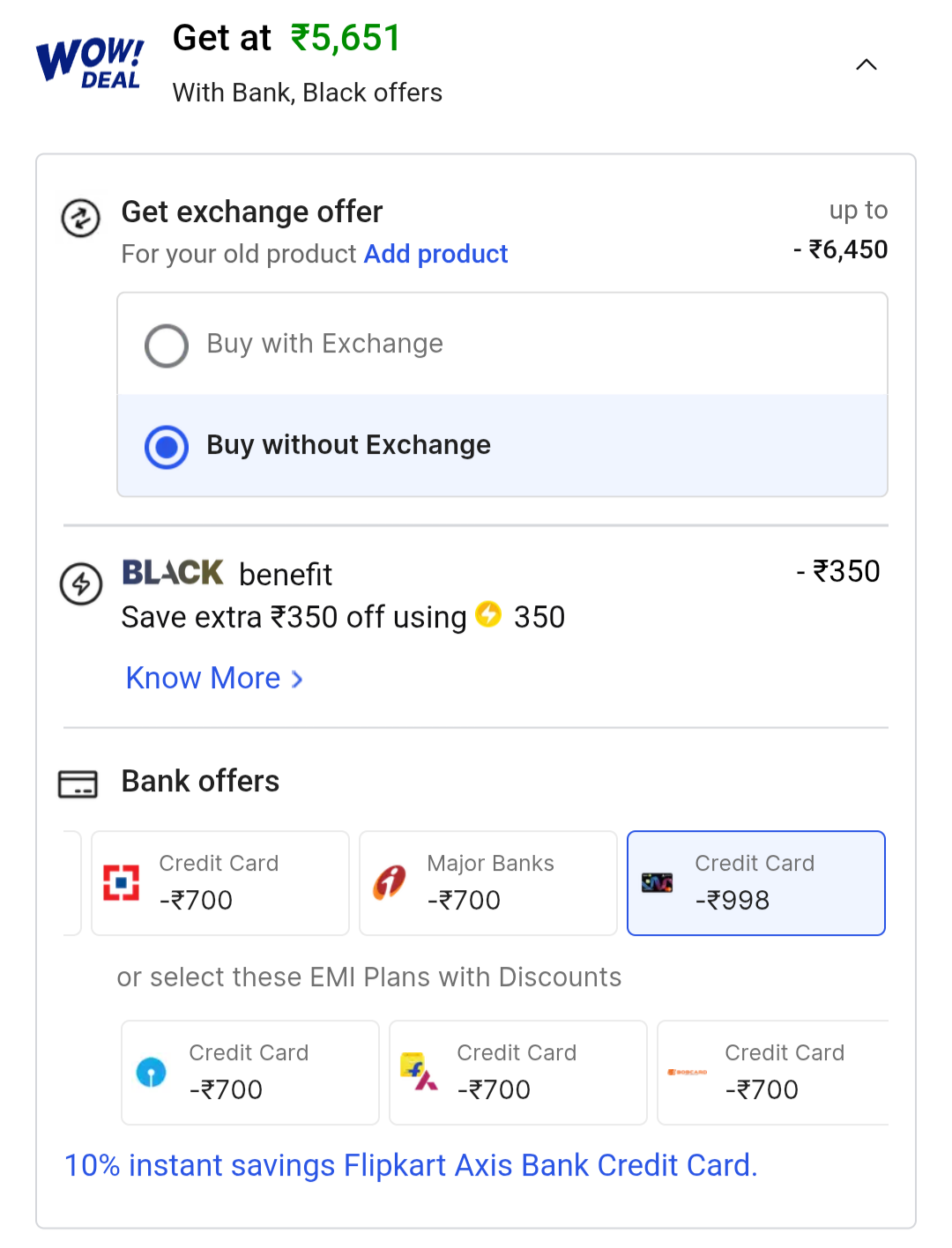
Task: Choose Major Banks -₹700 offer
Action: tap(487, 882)
